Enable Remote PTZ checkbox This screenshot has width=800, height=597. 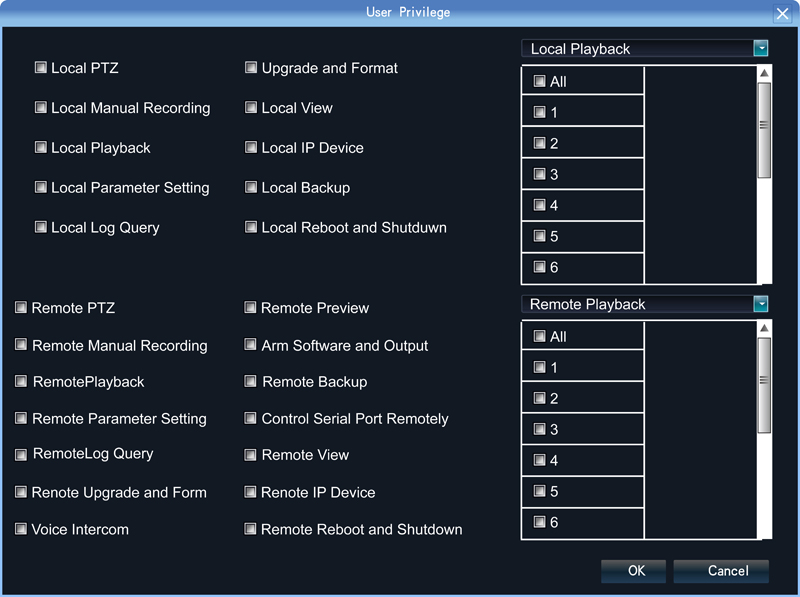[x=21, y=307]
